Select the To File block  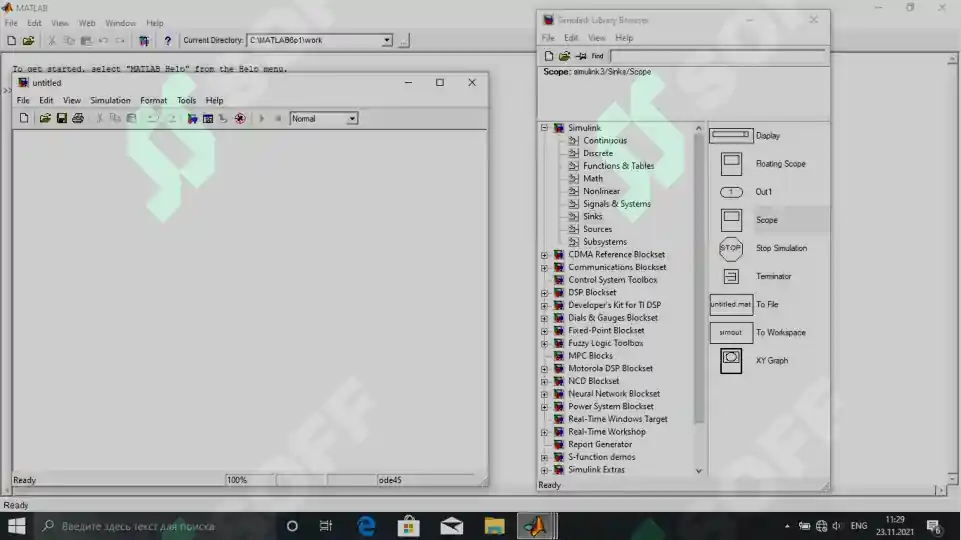point(731,305)
